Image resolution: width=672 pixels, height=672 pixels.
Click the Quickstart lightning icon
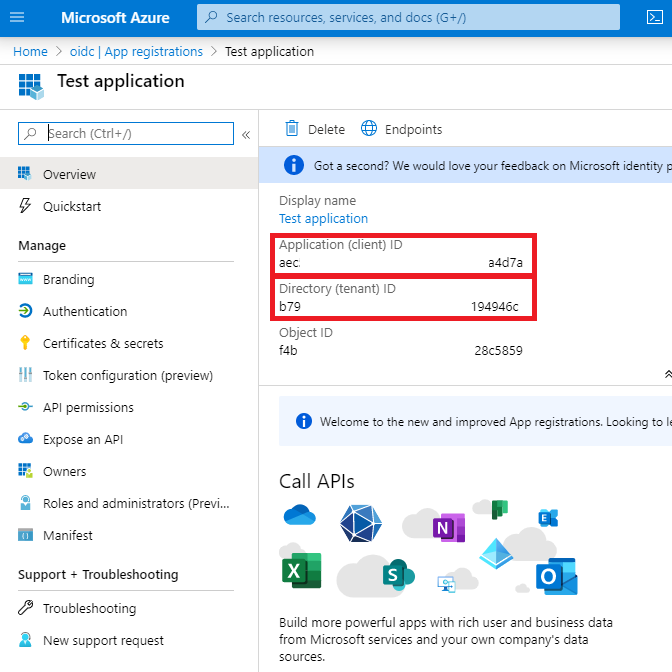pos(25,206)
